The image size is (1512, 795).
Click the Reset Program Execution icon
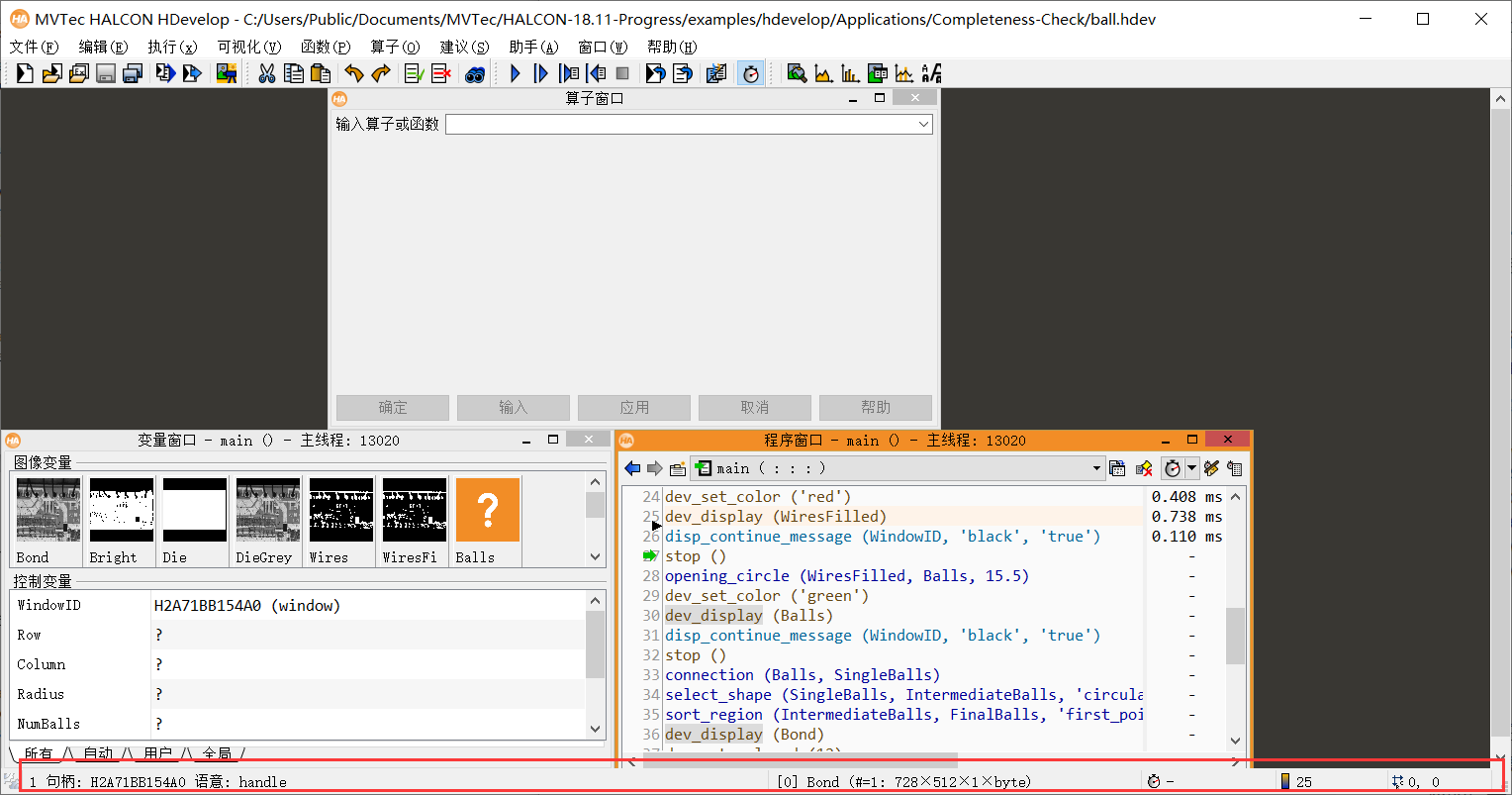(655, 73)
